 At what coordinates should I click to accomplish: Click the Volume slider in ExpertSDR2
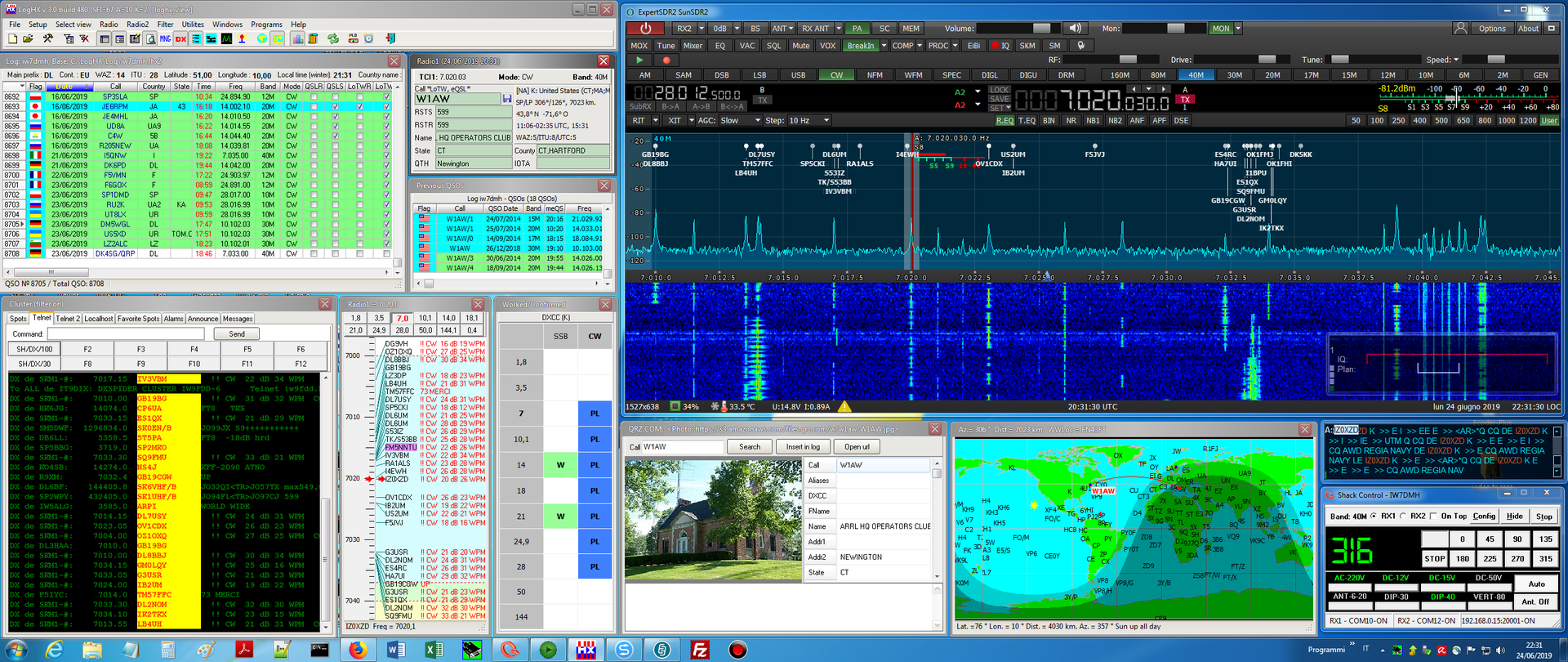(x=1021, y=29)
